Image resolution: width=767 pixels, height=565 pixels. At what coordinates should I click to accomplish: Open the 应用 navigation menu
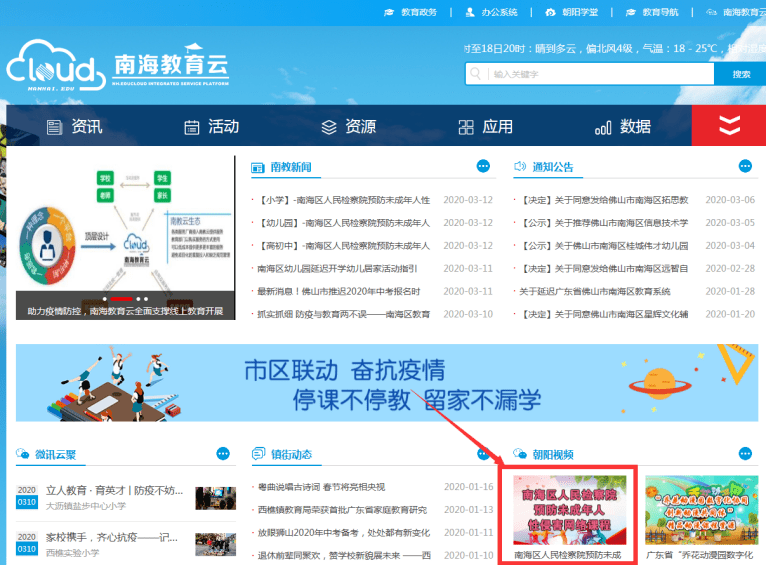tap(485, 127)
